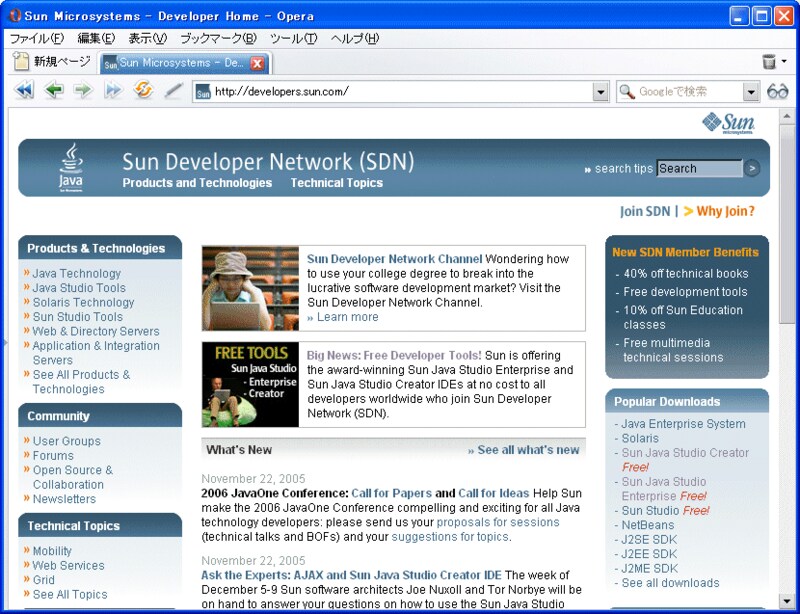Screen dimensions: 800x614
Task: Click the 新規ページ new tab button
Action: (52, 62)
